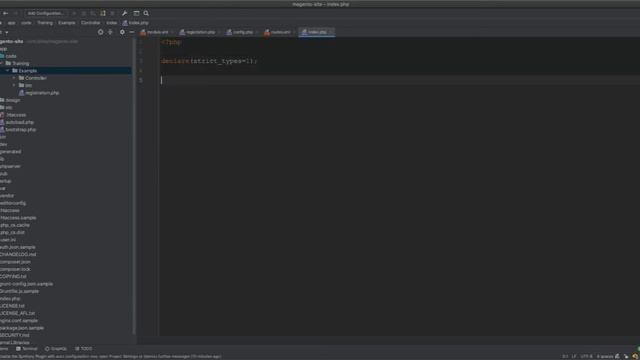Select the 'Example' breadcrumb
640x360 pixels.
point(67,23)
